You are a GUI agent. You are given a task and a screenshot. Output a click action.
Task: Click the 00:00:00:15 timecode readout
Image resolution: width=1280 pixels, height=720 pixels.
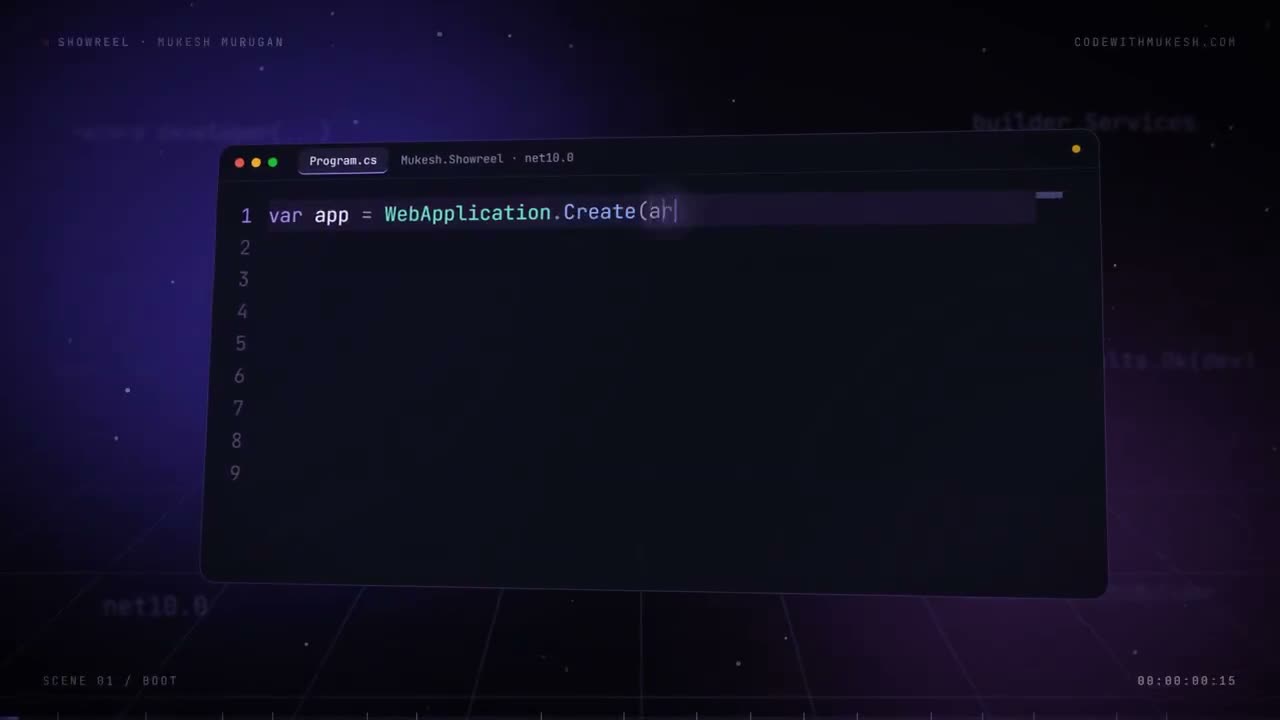click(1186, 681)
